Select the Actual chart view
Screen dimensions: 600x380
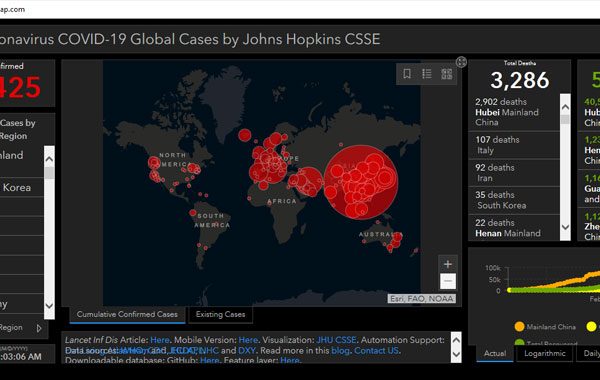[495, 353]
